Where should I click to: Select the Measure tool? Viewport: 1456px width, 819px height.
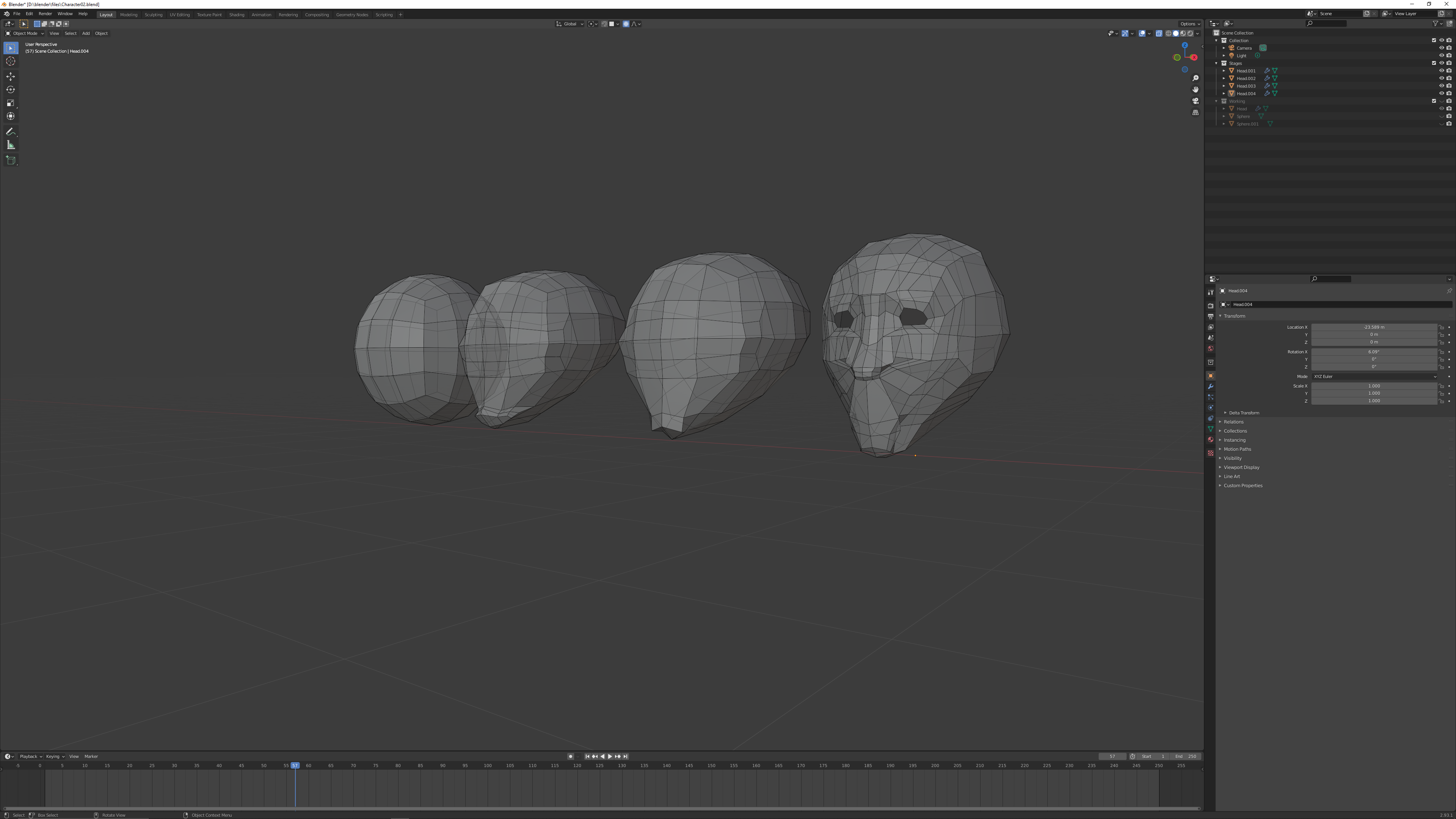coord(11,145)
